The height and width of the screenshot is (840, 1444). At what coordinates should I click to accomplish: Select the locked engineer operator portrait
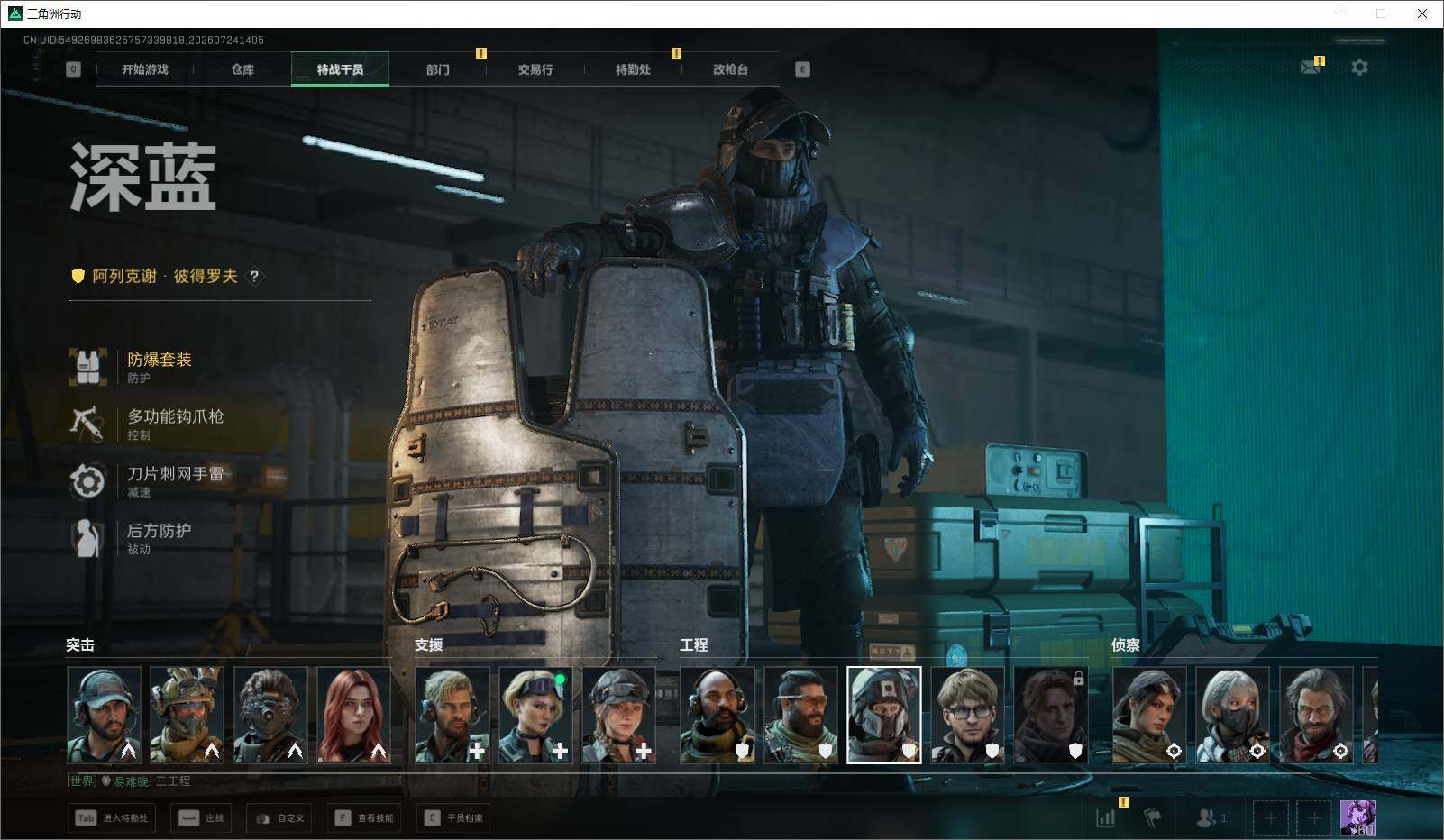click(x=1051, y=716)
